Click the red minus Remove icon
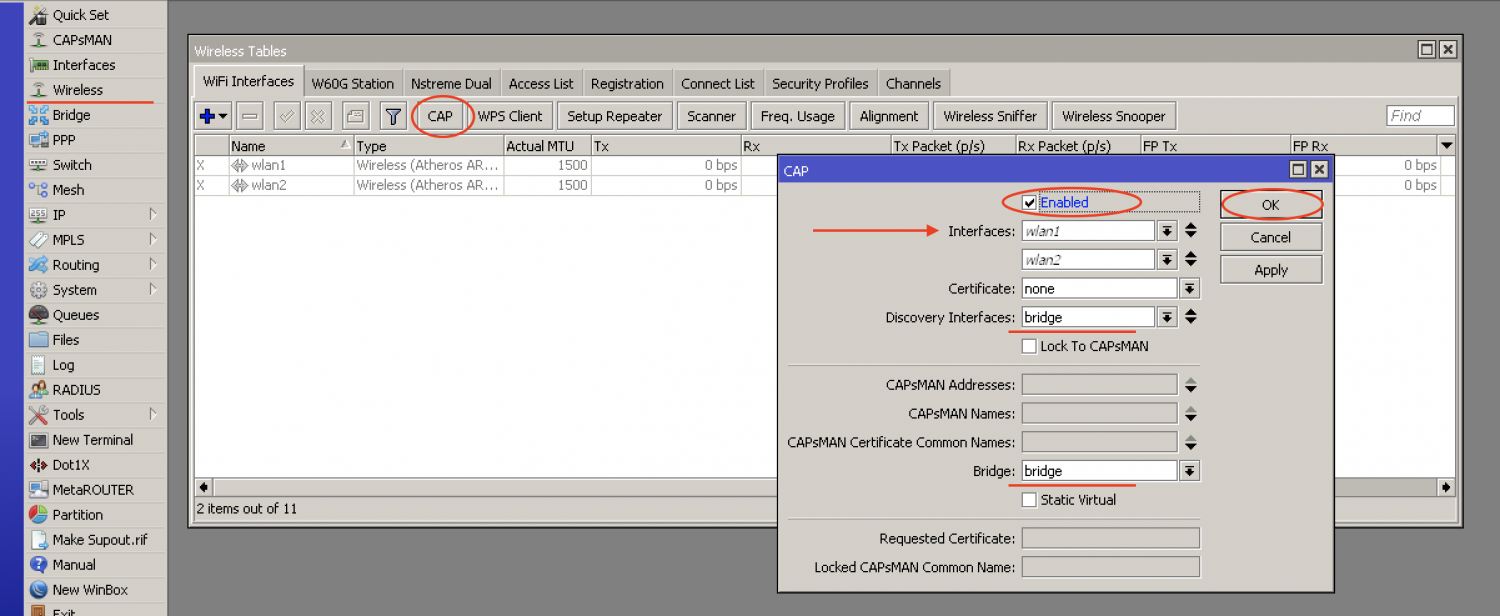Image resolution: width=1500 pixels, height=616 pixels. pos(251,117)
